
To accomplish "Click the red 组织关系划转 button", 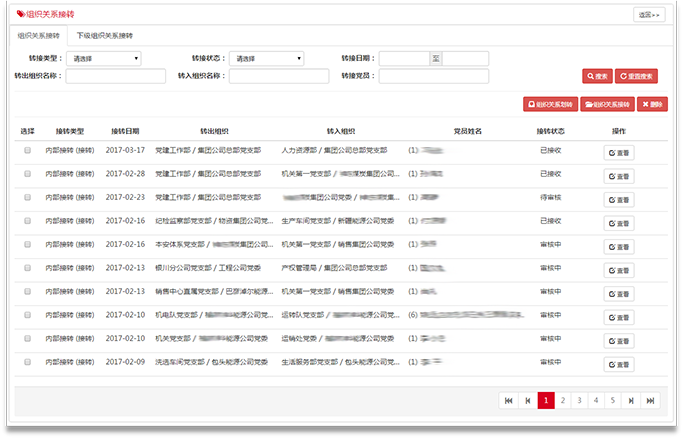I will [551, 104].
